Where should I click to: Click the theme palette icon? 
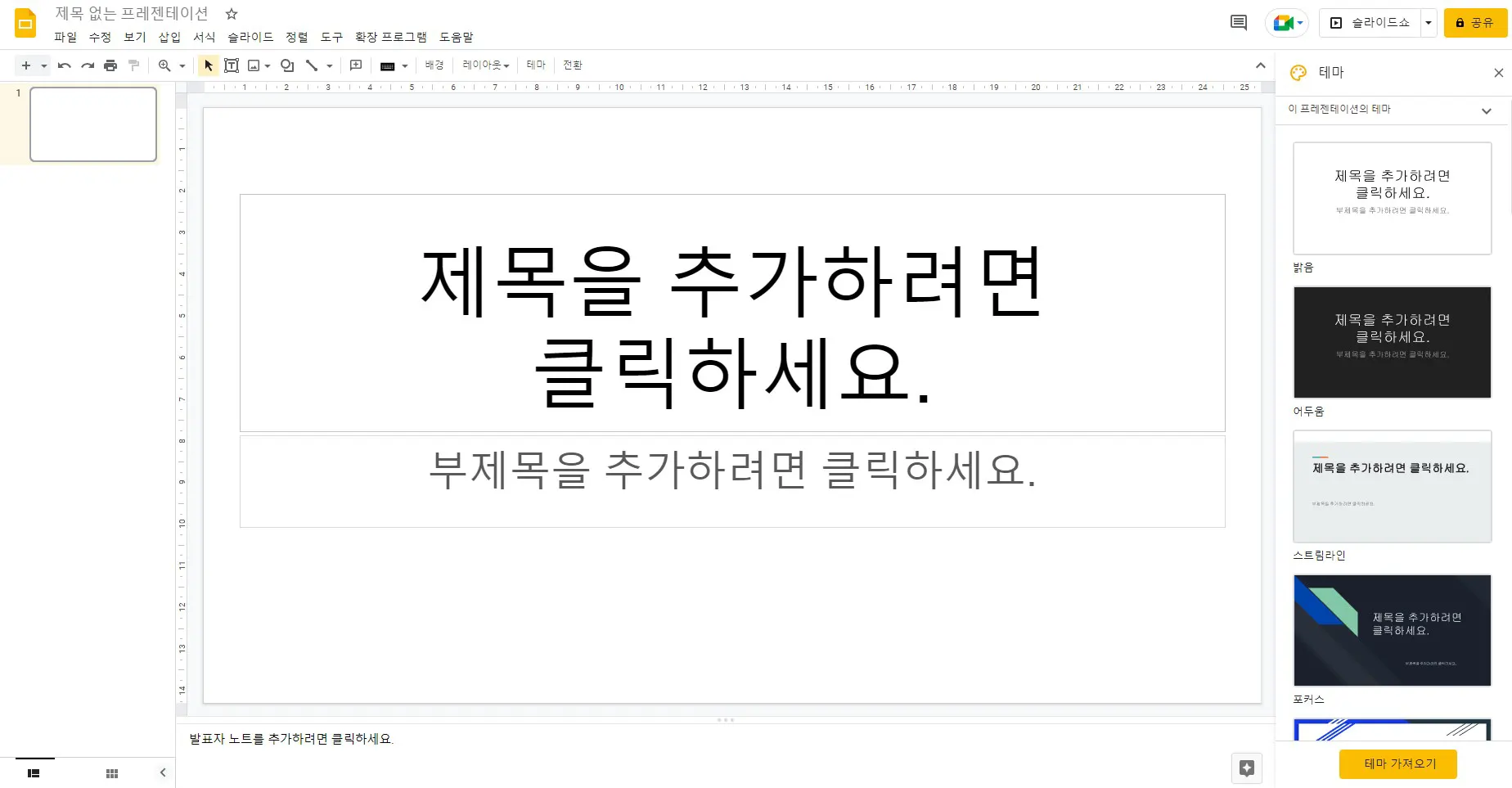click(x=1298, y=73)
